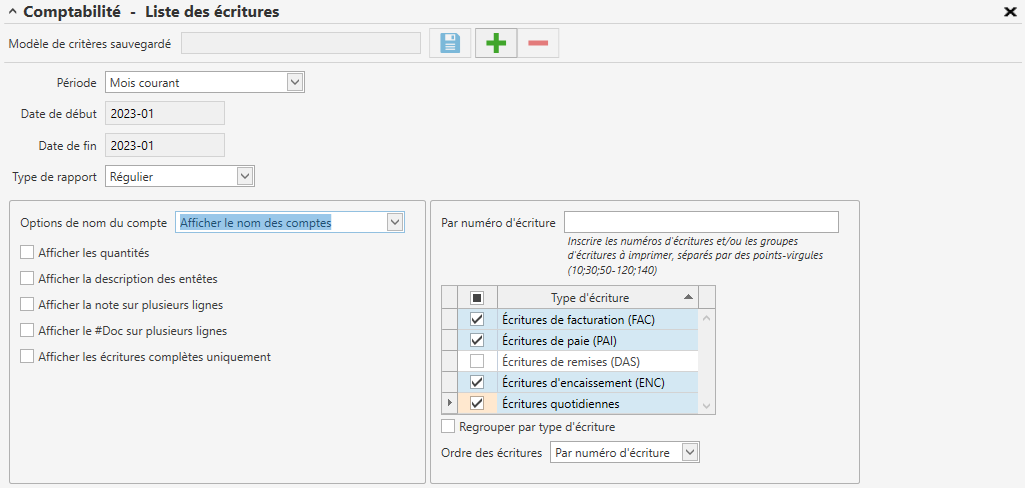Open the Ordre des écritures dropdown
Screen dimensions: 1025x488
[x=690, y=453]
